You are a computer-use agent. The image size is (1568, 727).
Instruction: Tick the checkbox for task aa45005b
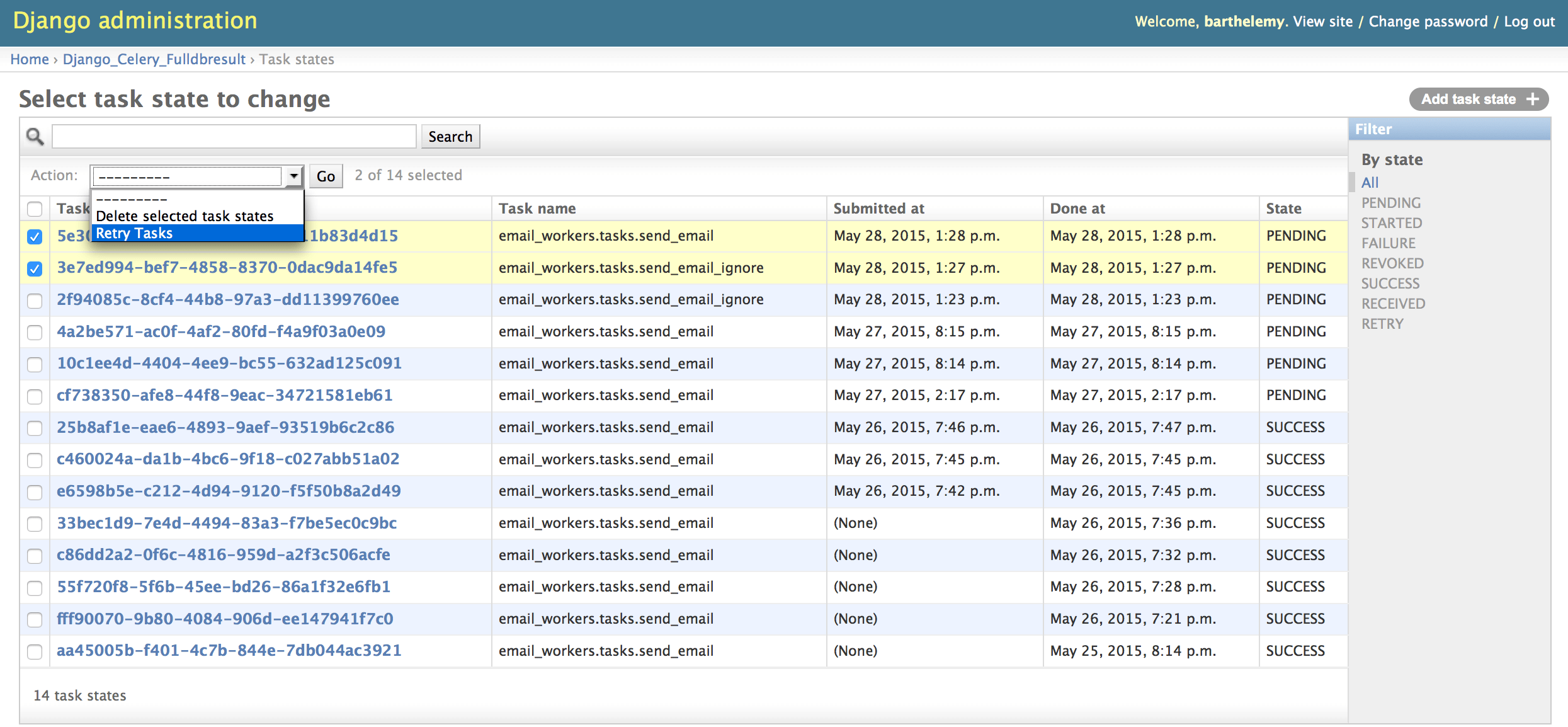[x=35, y=651]
